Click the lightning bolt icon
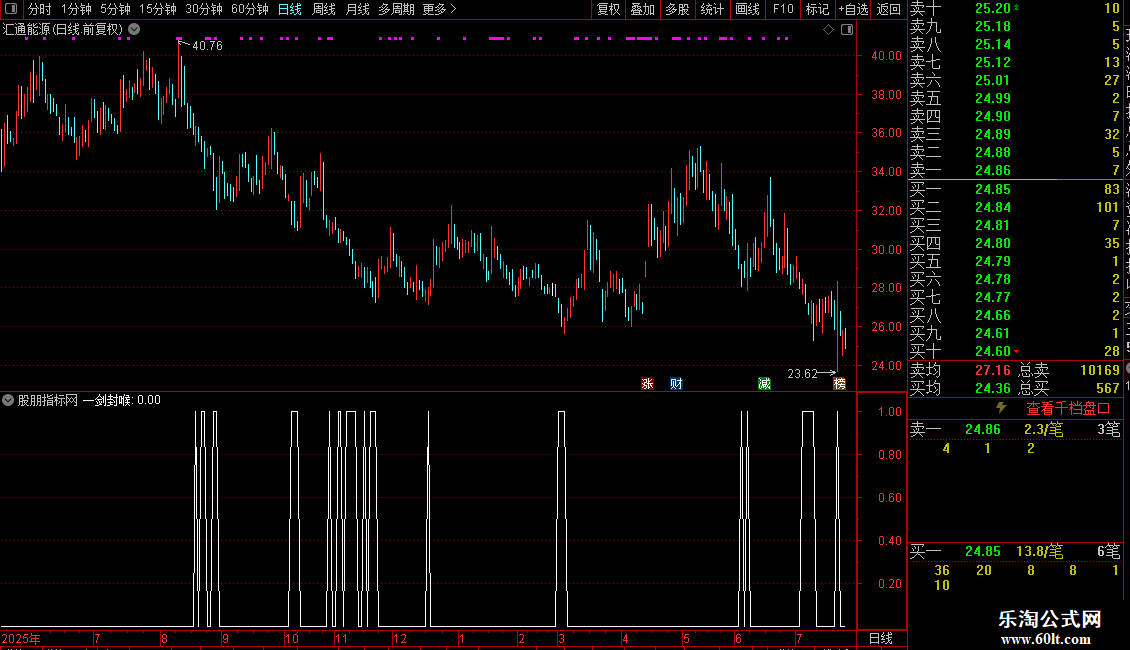The height and width of the screenshot is (650, 1130). point(1001,408)
